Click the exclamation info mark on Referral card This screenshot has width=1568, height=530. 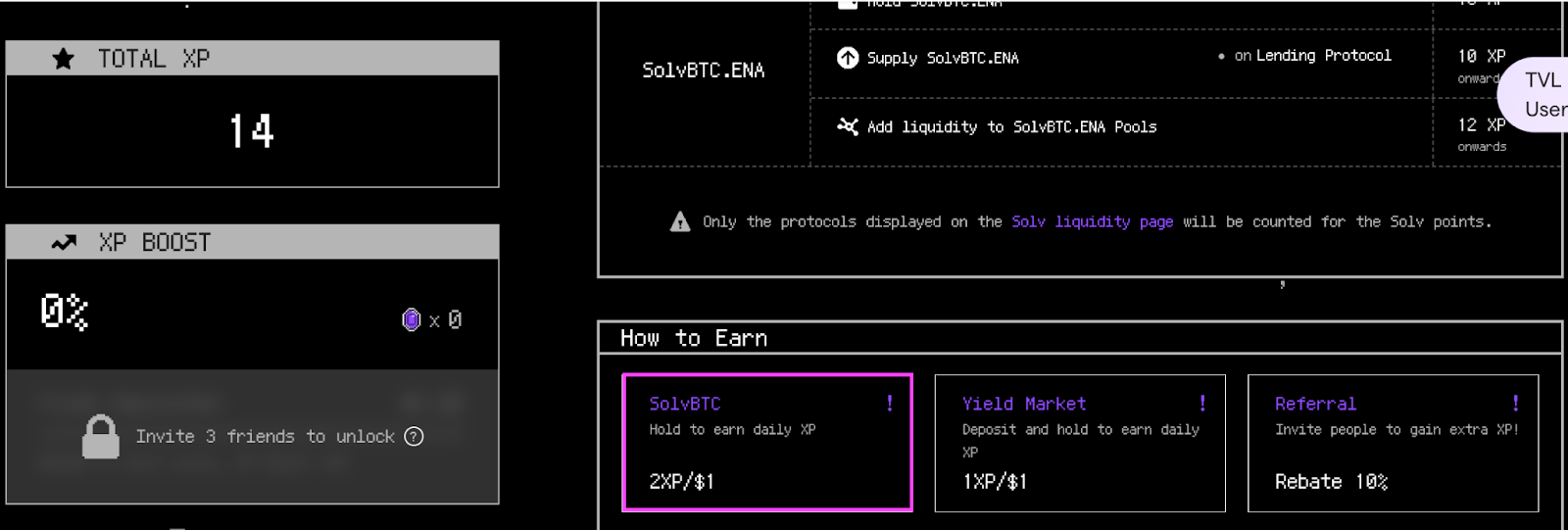coord(1515,403)
